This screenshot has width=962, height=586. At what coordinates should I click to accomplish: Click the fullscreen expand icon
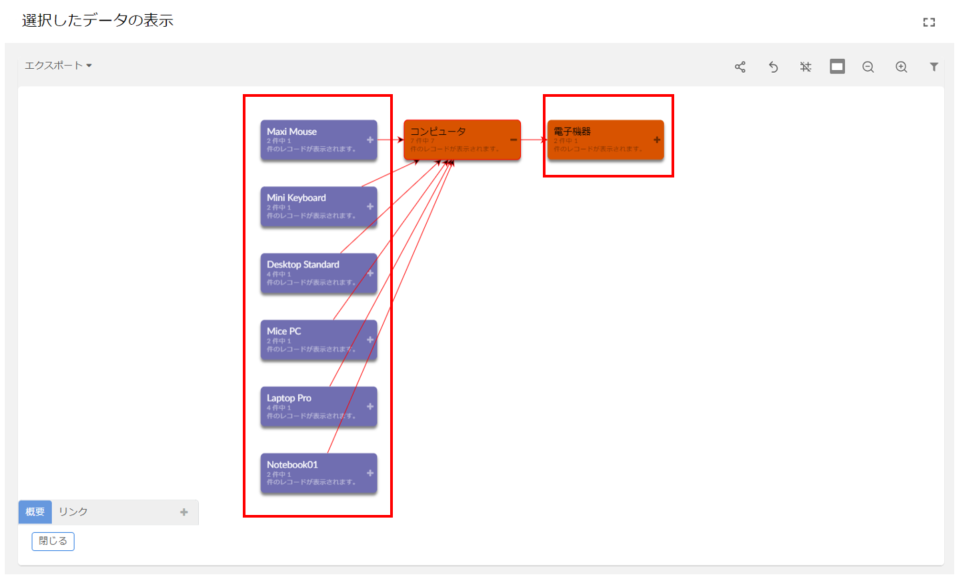929,22
